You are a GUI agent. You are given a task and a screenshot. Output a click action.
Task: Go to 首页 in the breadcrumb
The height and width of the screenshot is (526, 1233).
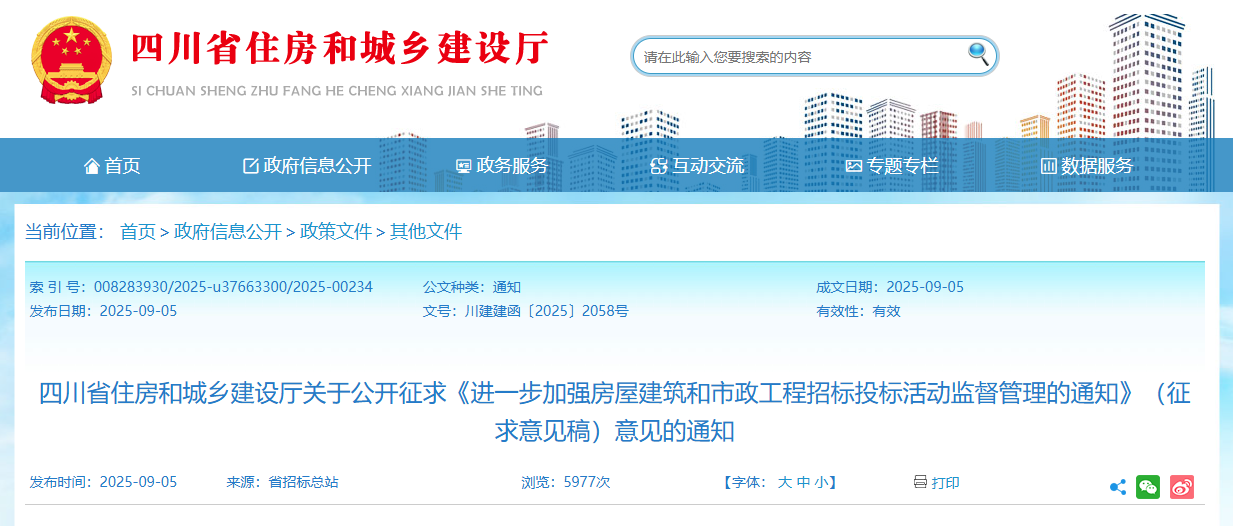(138, 232)
